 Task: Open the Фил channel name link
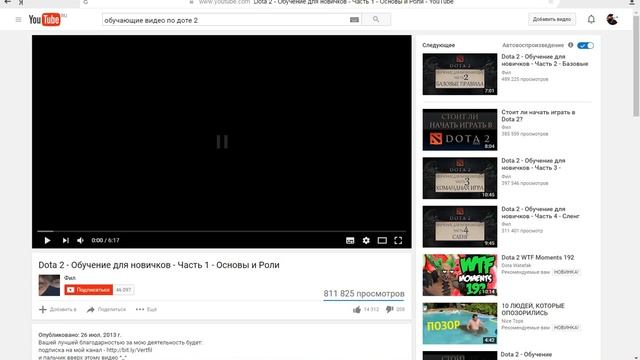pos(70,278)
